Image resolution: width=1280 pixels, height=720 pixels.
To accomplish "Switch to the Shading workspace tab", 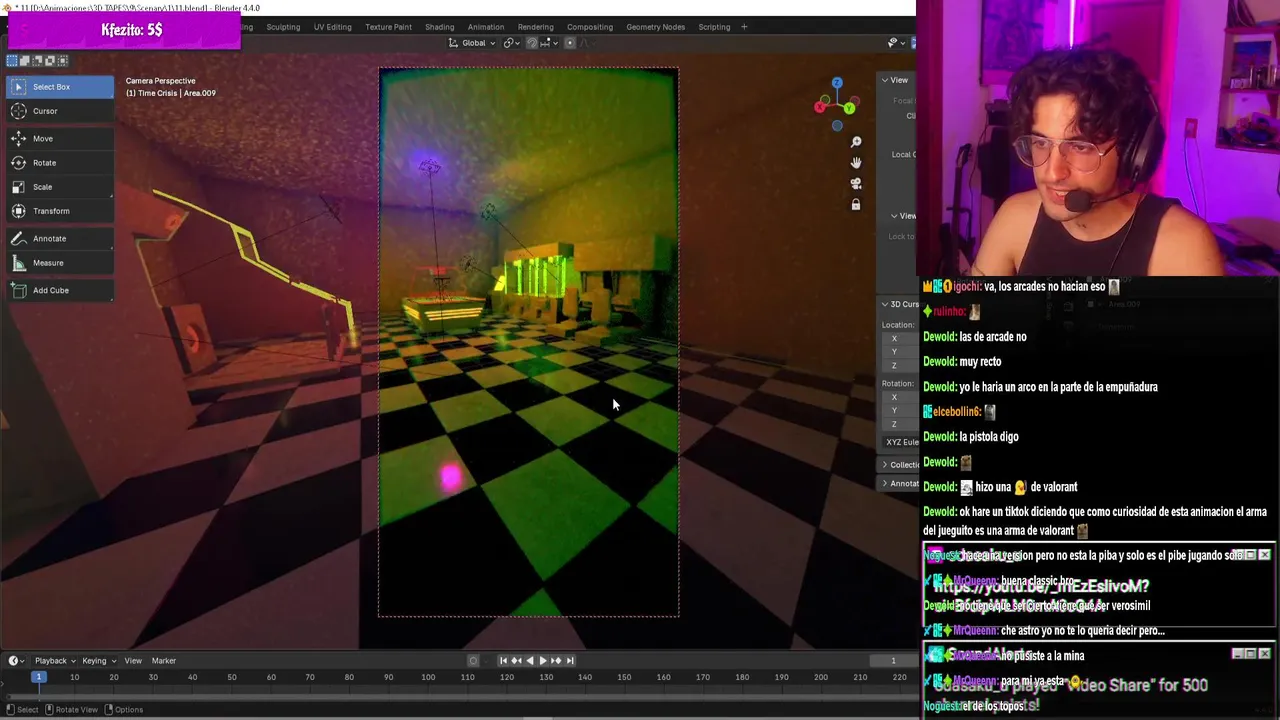I will 439,27.
